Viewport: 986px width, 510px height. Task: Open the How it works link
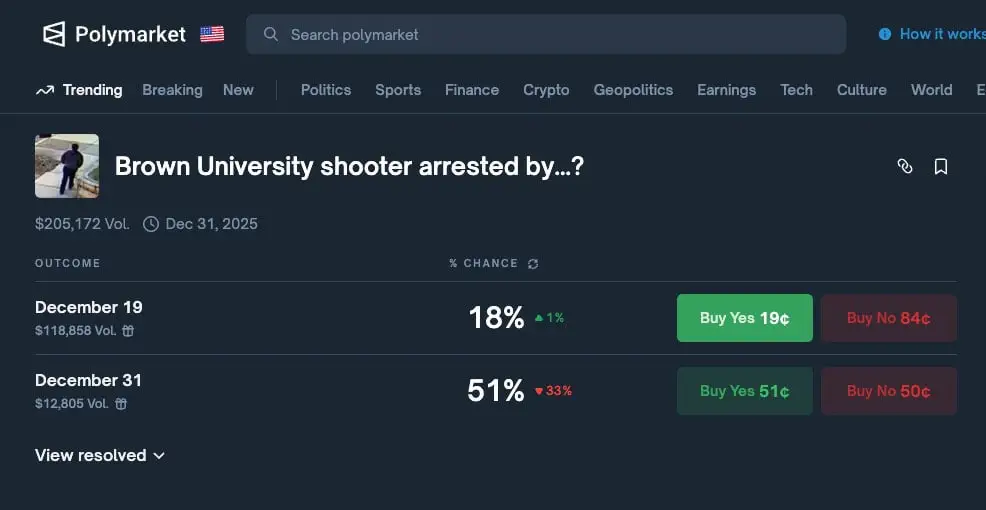pos(941,34)
